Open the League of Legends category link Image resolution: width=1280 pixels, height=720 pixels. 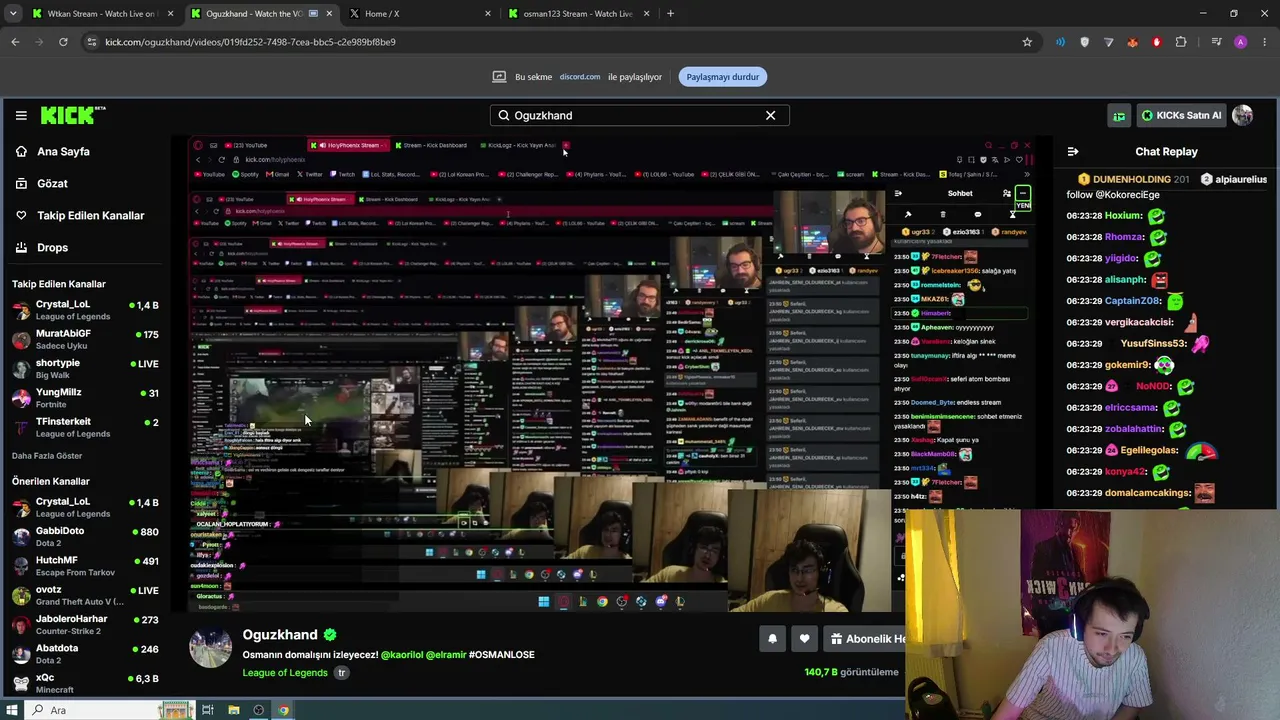point(285,673)
